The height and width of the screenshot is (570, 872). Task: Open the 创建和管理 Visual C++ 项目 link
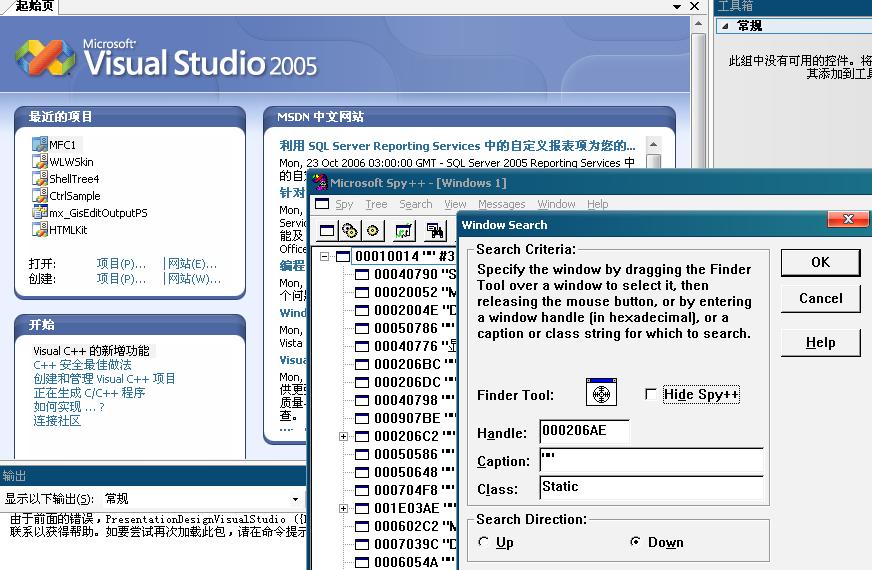click(104, 379)
